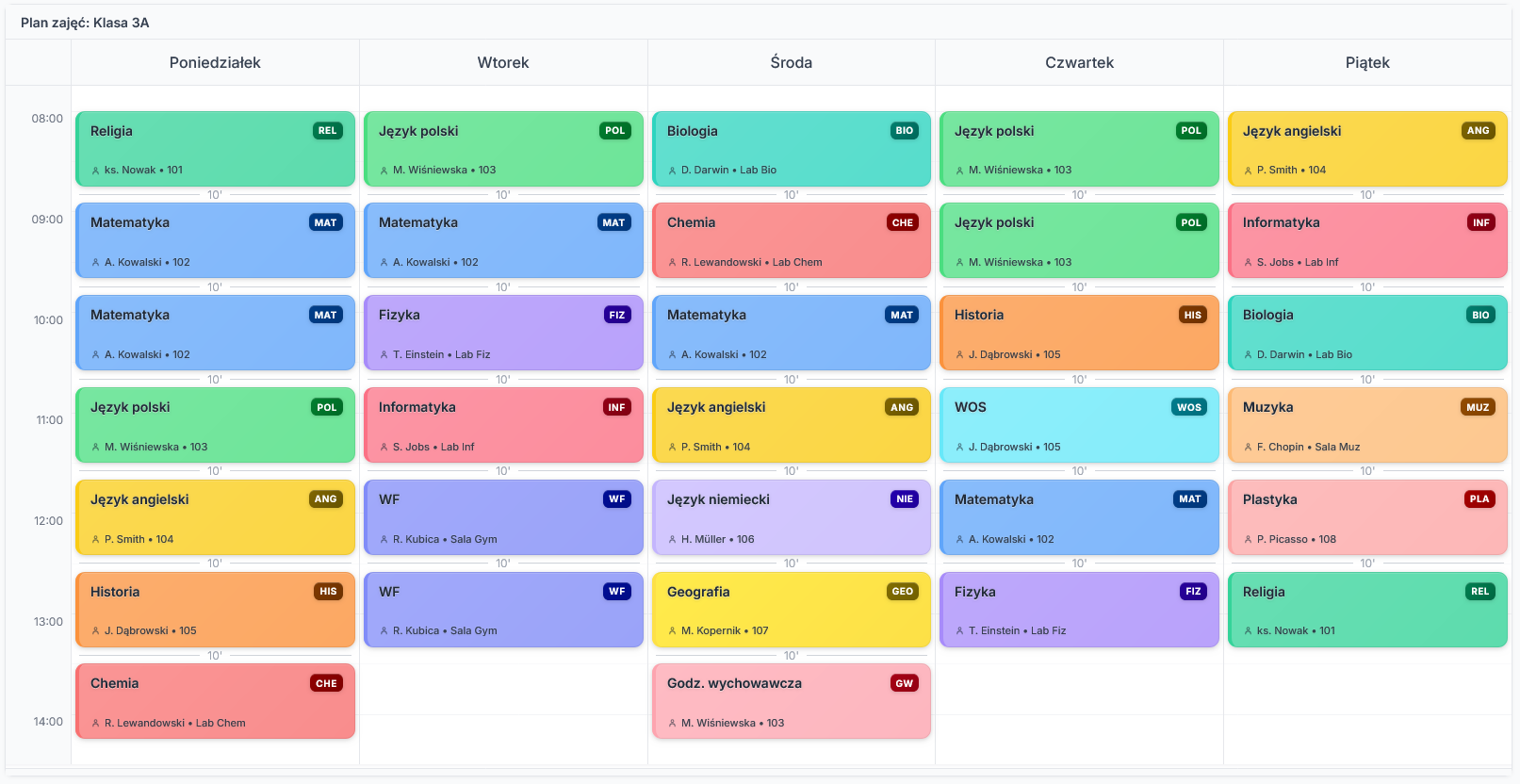Click the person icon next to F. Chopin
This screenshot has width=1520, height=784.
coord(1248,448)
